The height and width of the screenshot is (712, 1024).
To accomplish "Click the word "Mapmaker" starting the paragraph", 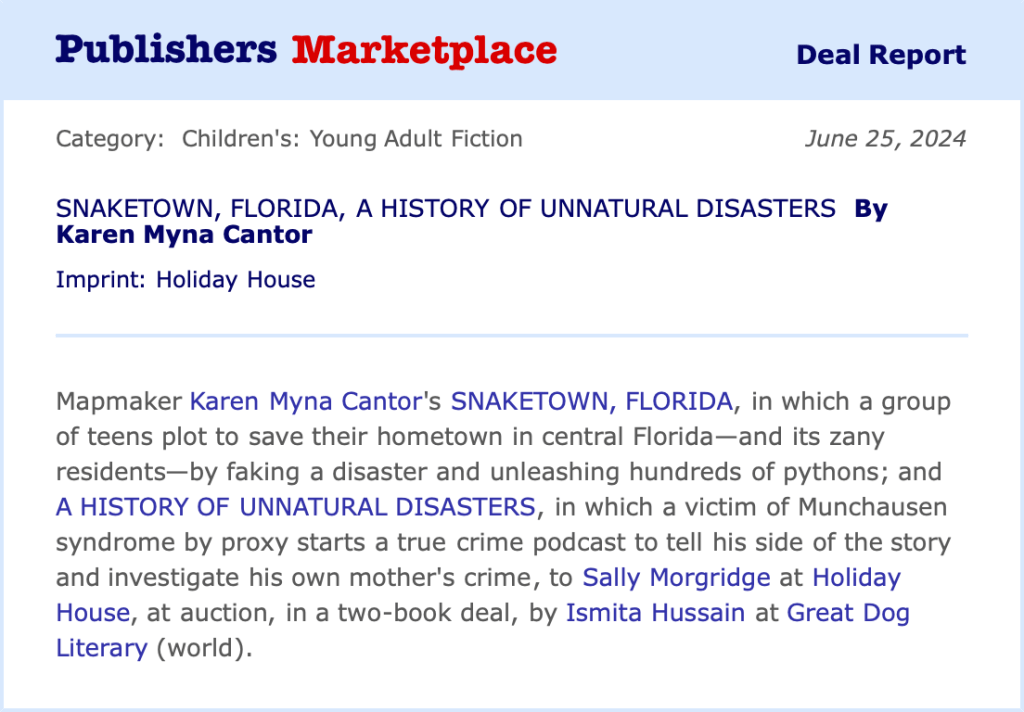I will pos(119,402).
